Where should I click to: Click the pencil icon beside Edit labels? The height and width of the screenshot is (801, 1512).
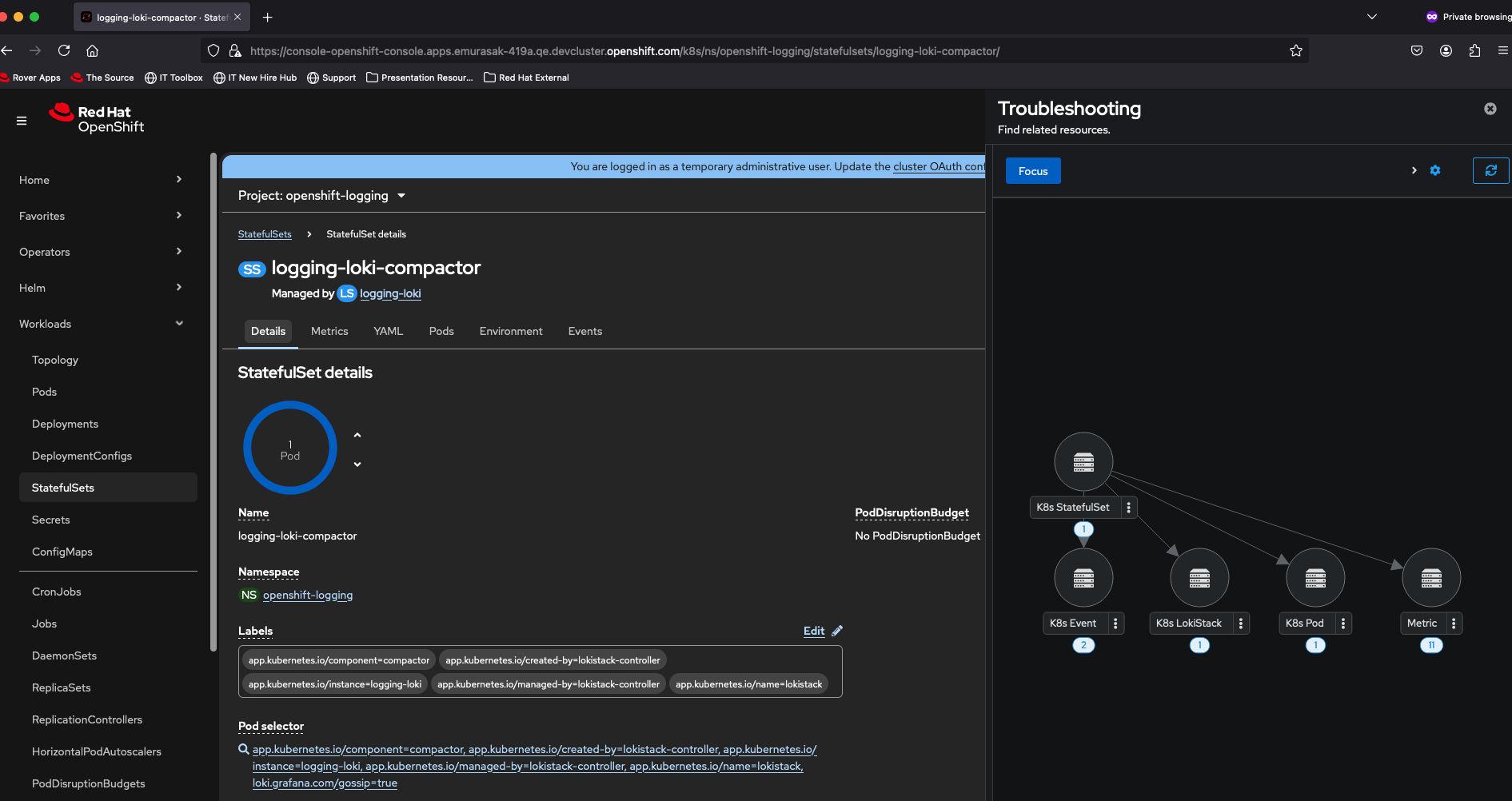[837, 631]
